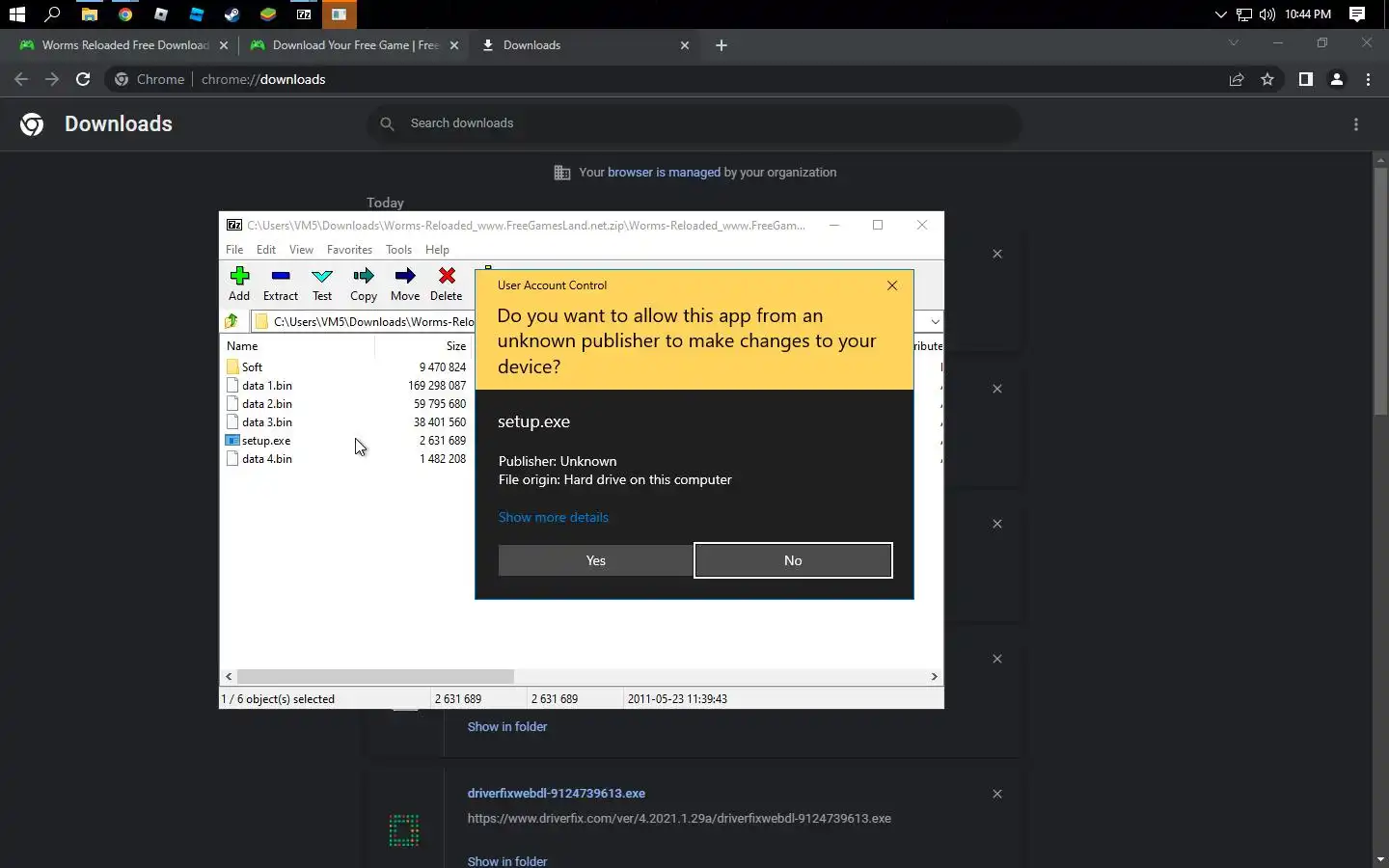Run the Test tool in 7-Zip

(x=322, y=284)
